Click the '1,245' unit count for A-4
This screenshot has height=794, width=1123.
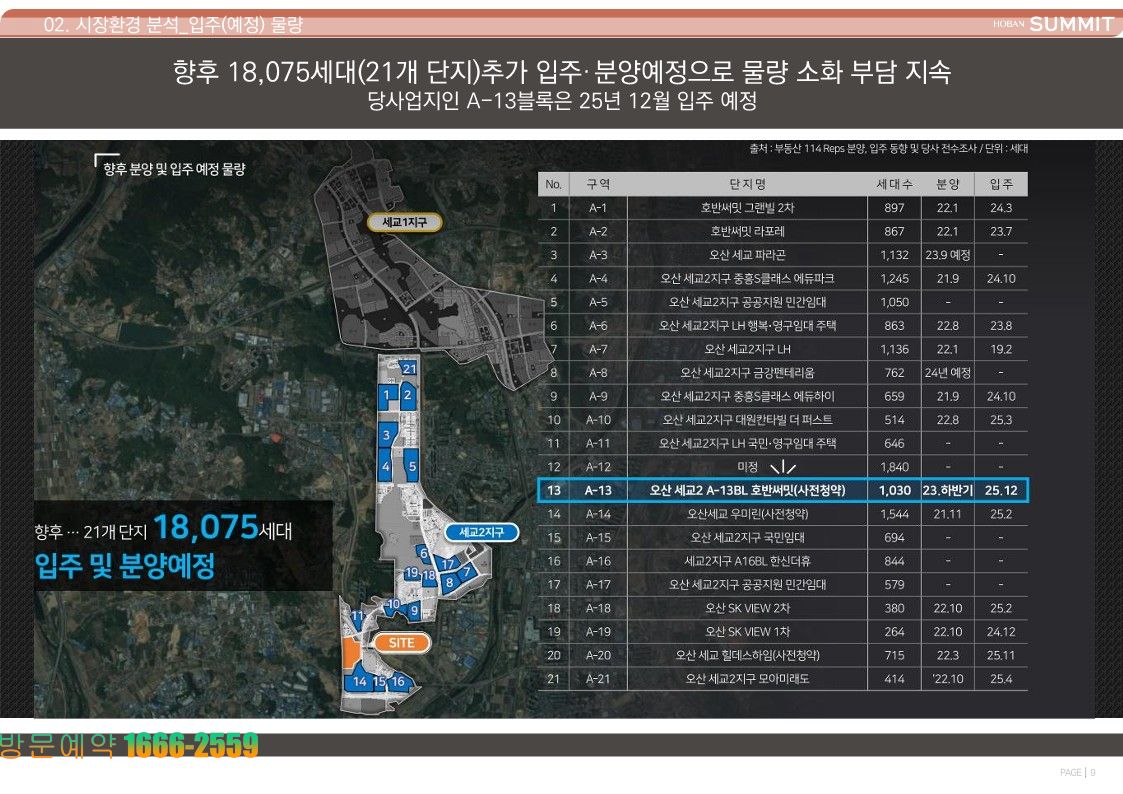coord(895,279)
